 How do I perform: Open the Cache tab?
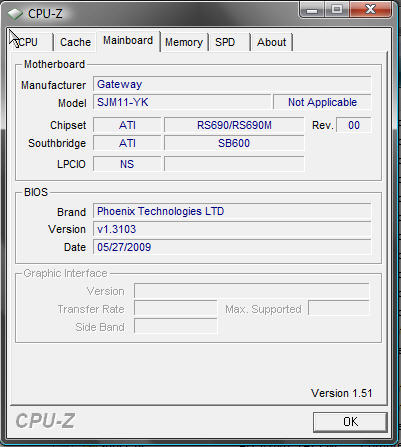[75, 42]
